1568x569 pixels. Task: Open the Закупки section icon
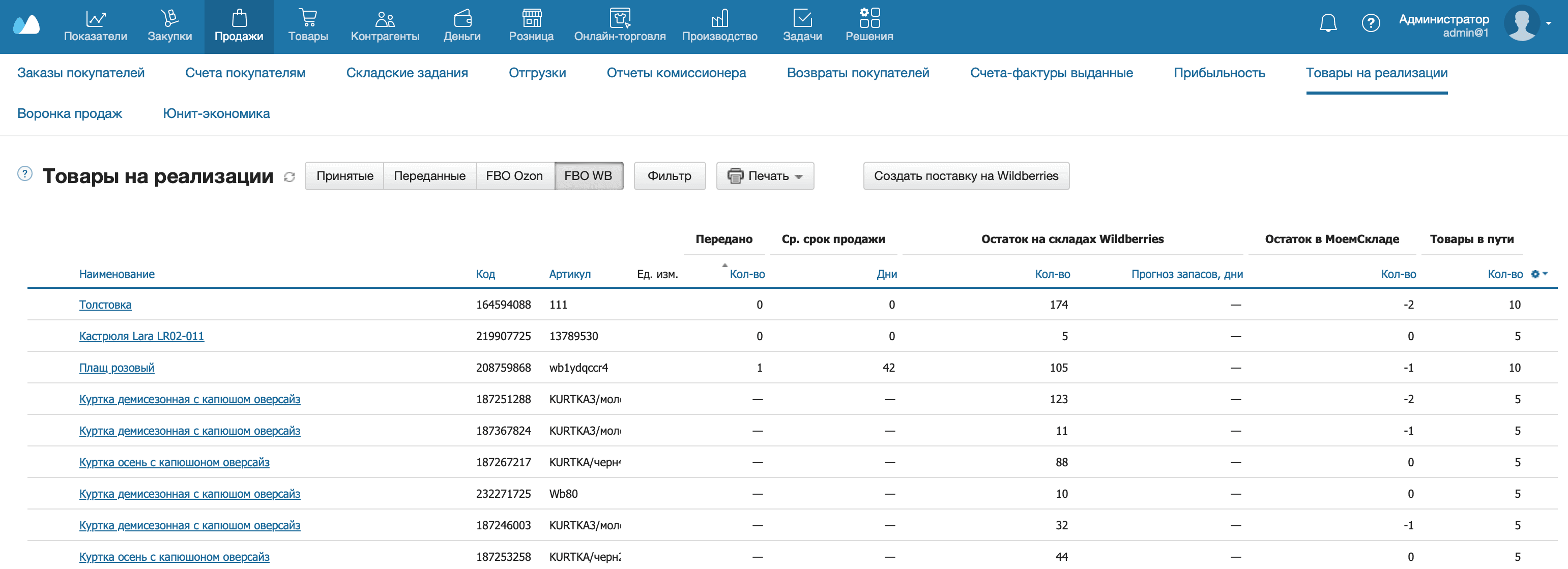pos(169,19)
